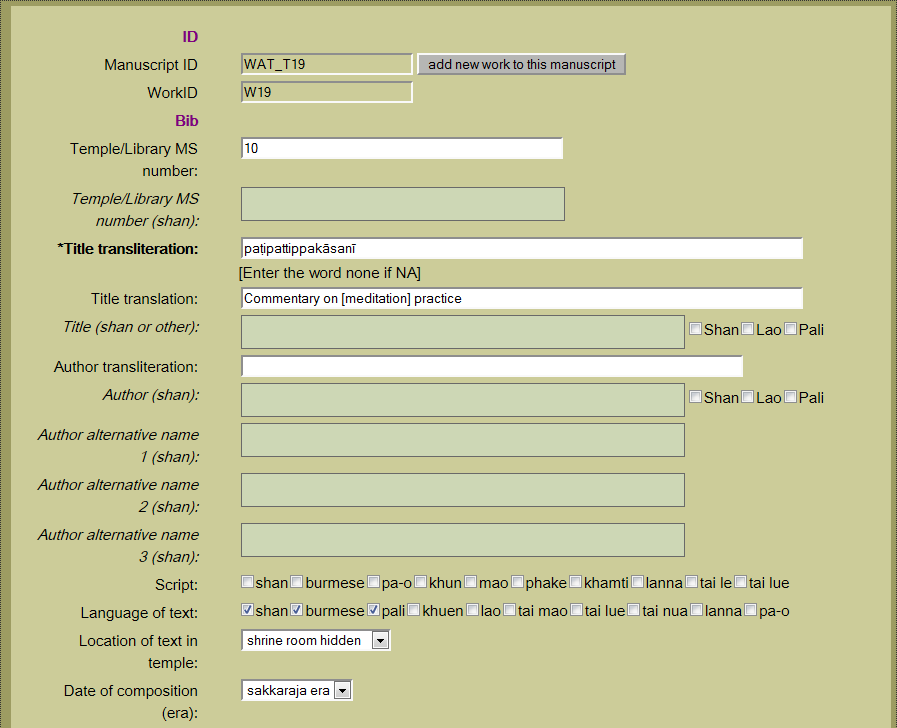
Task: Open Location of text in temple dropdown
Action: pyautogui.click(x=316, y=640)
